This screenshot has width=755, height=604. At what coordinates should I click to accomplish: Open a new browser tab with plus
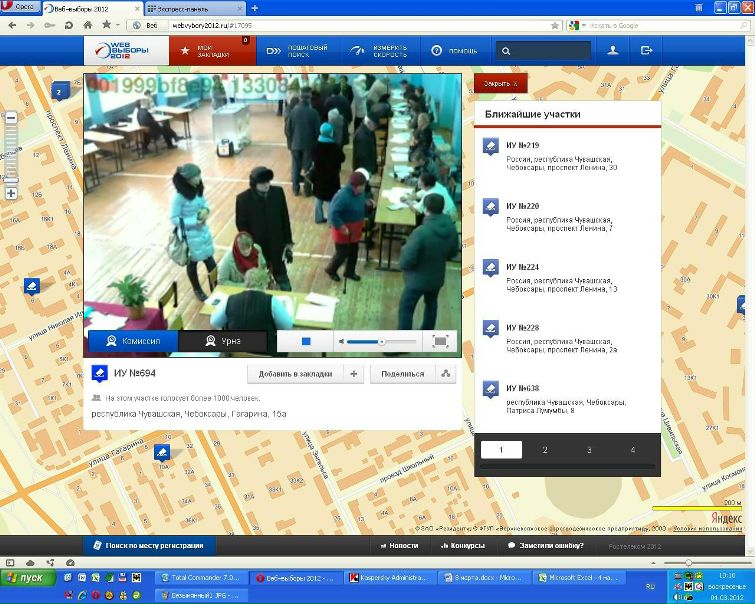point(255,9)
